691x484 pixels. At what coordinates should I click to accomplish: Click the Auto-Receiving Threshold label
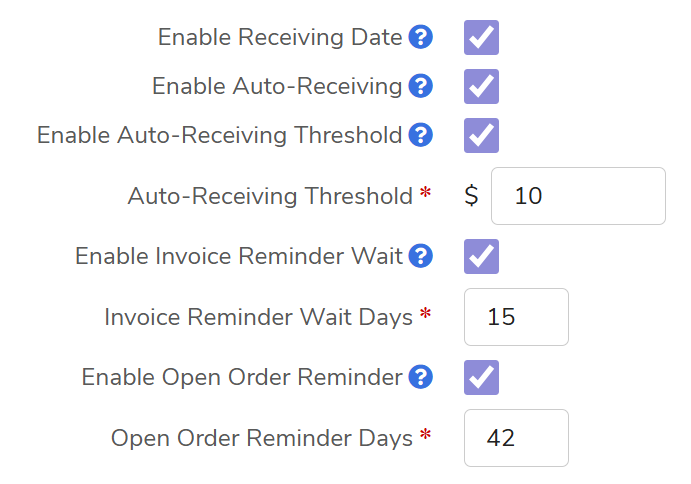[270, 196]
